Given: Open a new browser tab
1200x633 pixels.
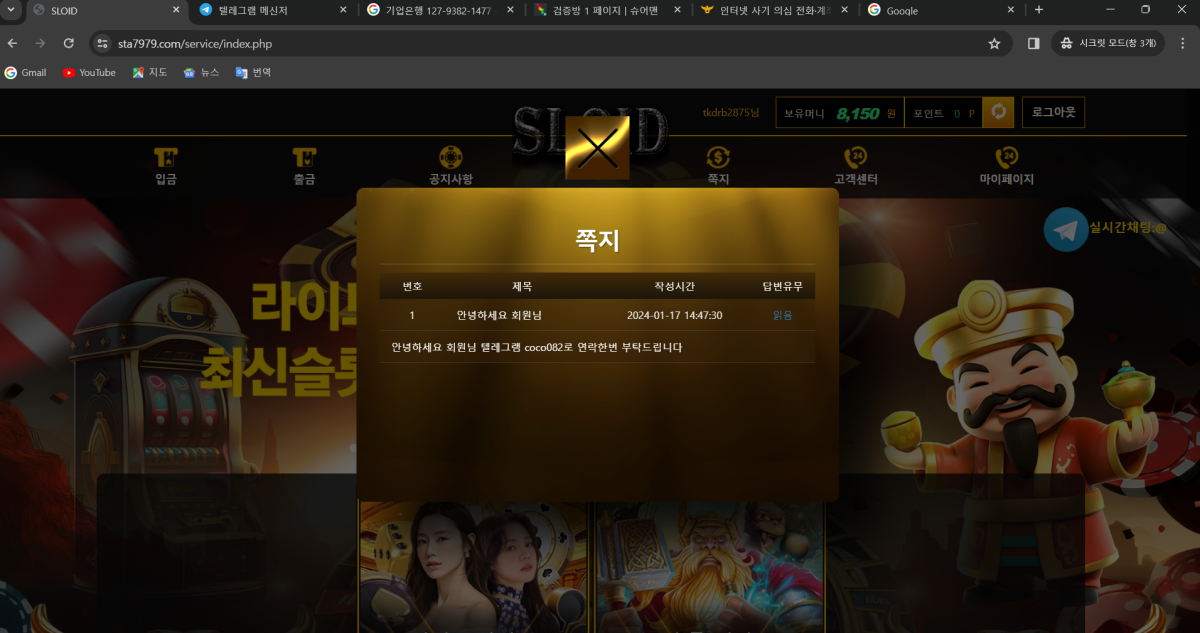Looking at the screenshot, I should tap(1039, 10).
